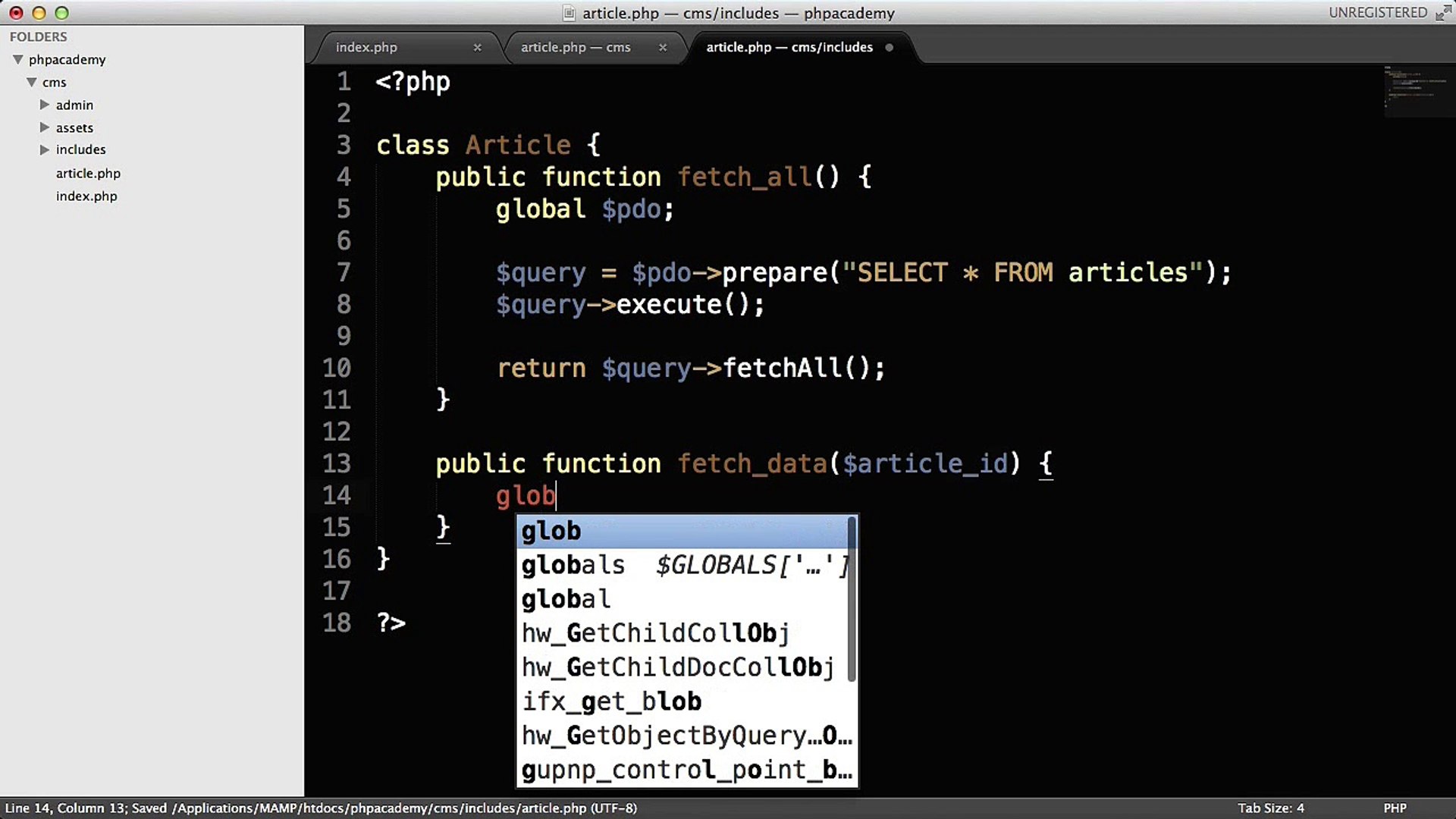Expand the includes folder triangle

(45, 149)
